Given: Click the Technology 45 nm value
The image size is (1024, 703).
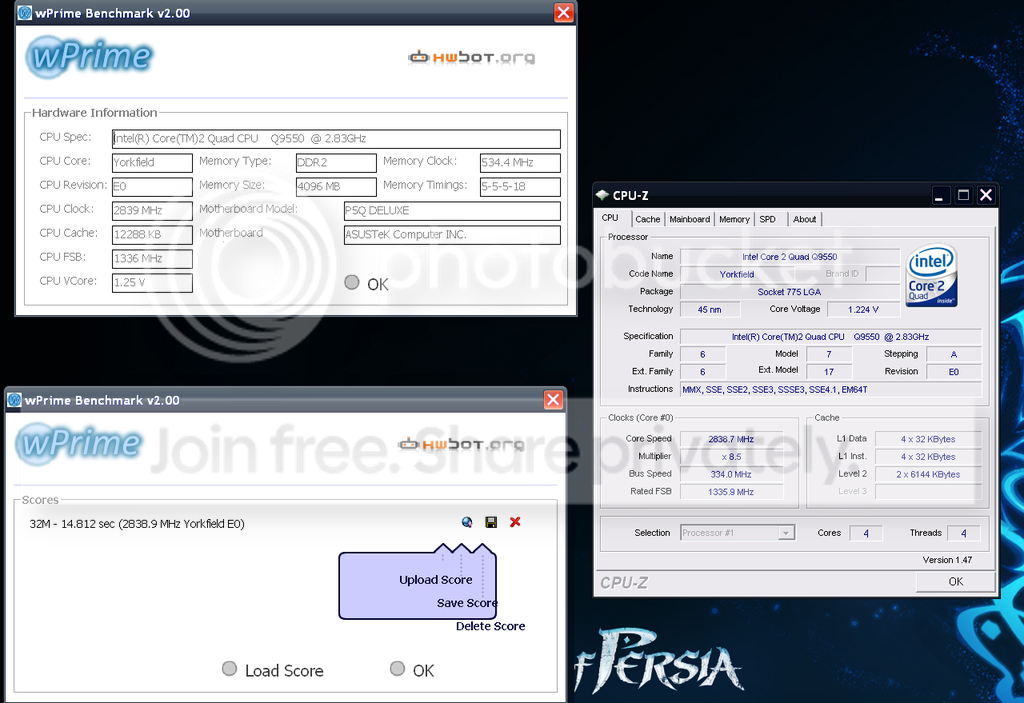Looking at the screenshot, I should [710, 310].
